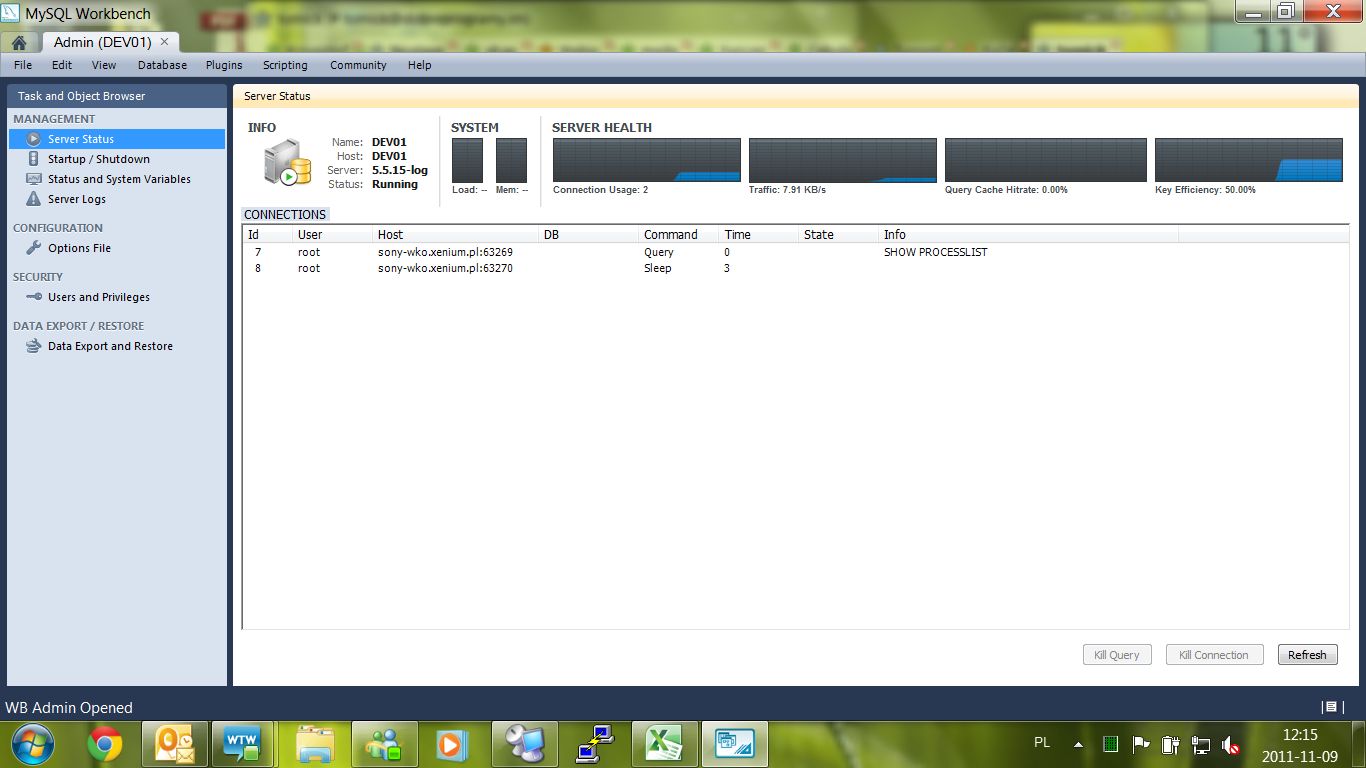Open the Database menu

click(162, 65)
